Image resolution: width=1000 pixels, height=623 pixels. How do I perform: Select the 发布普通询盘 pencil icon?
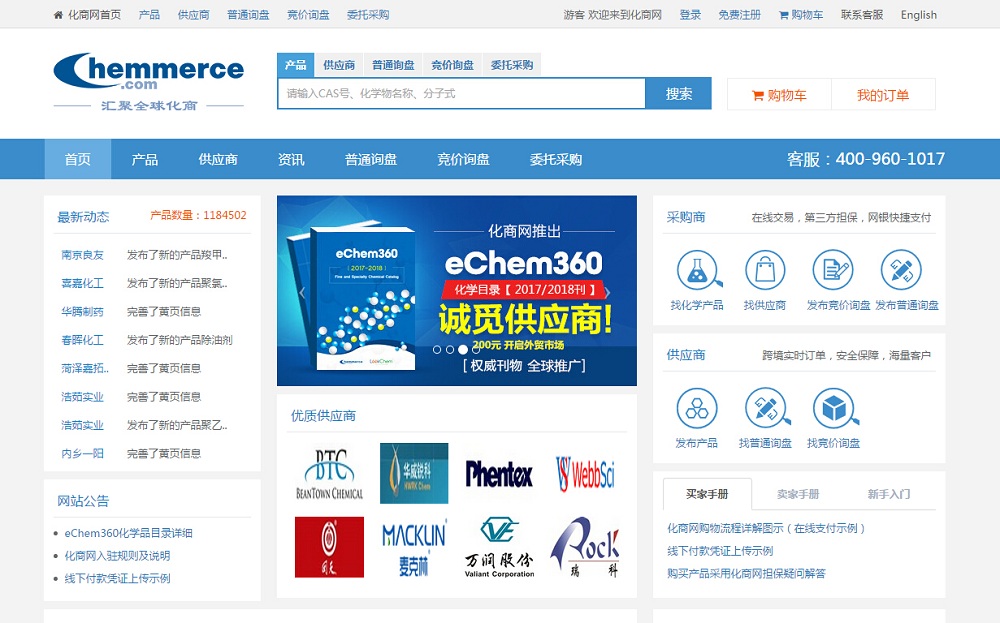click(901, 270)
